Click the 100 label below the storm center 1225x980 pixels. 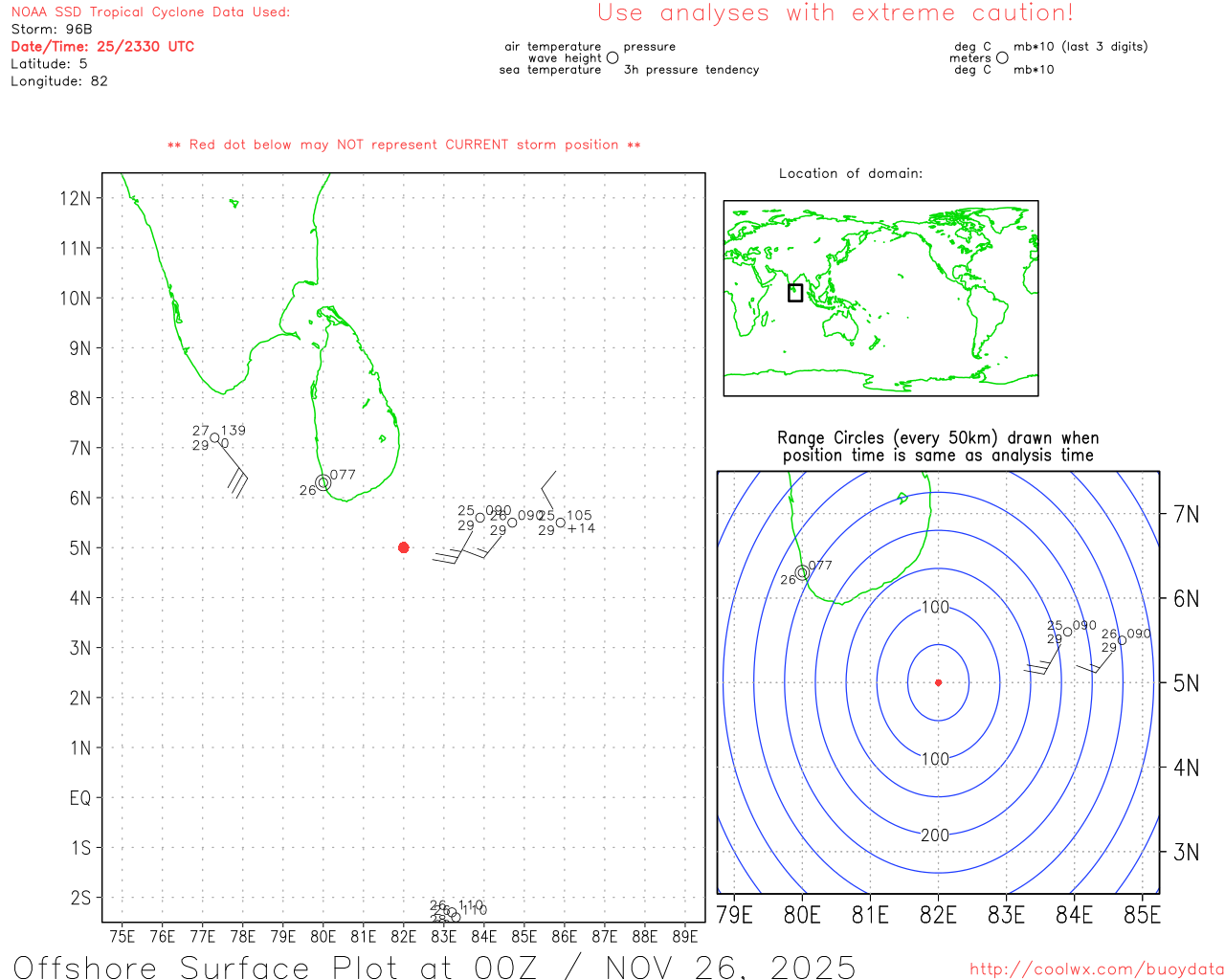[935, 760]
